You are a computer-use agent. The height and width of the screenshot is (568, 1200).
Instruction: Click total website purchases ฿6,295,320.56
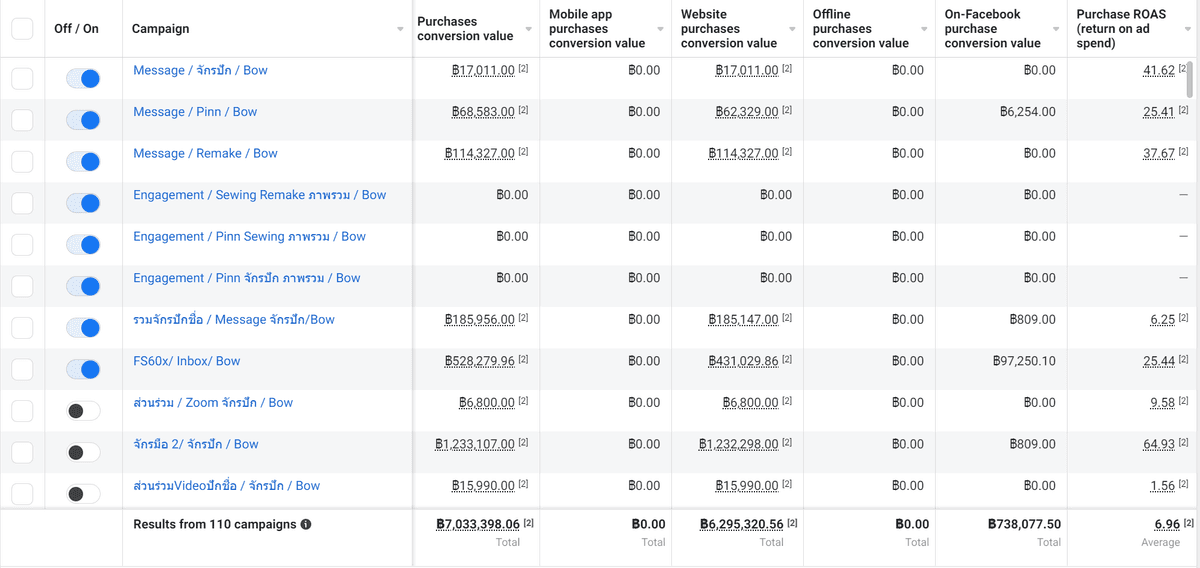pos(741,524)
